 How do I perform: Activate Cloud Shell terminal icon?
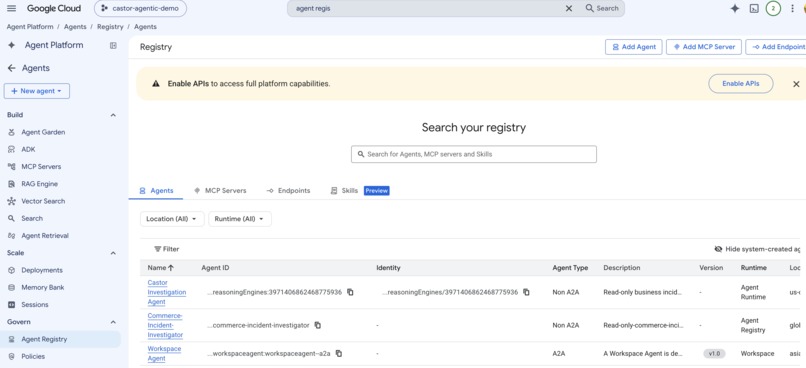[x=754, y=8]
